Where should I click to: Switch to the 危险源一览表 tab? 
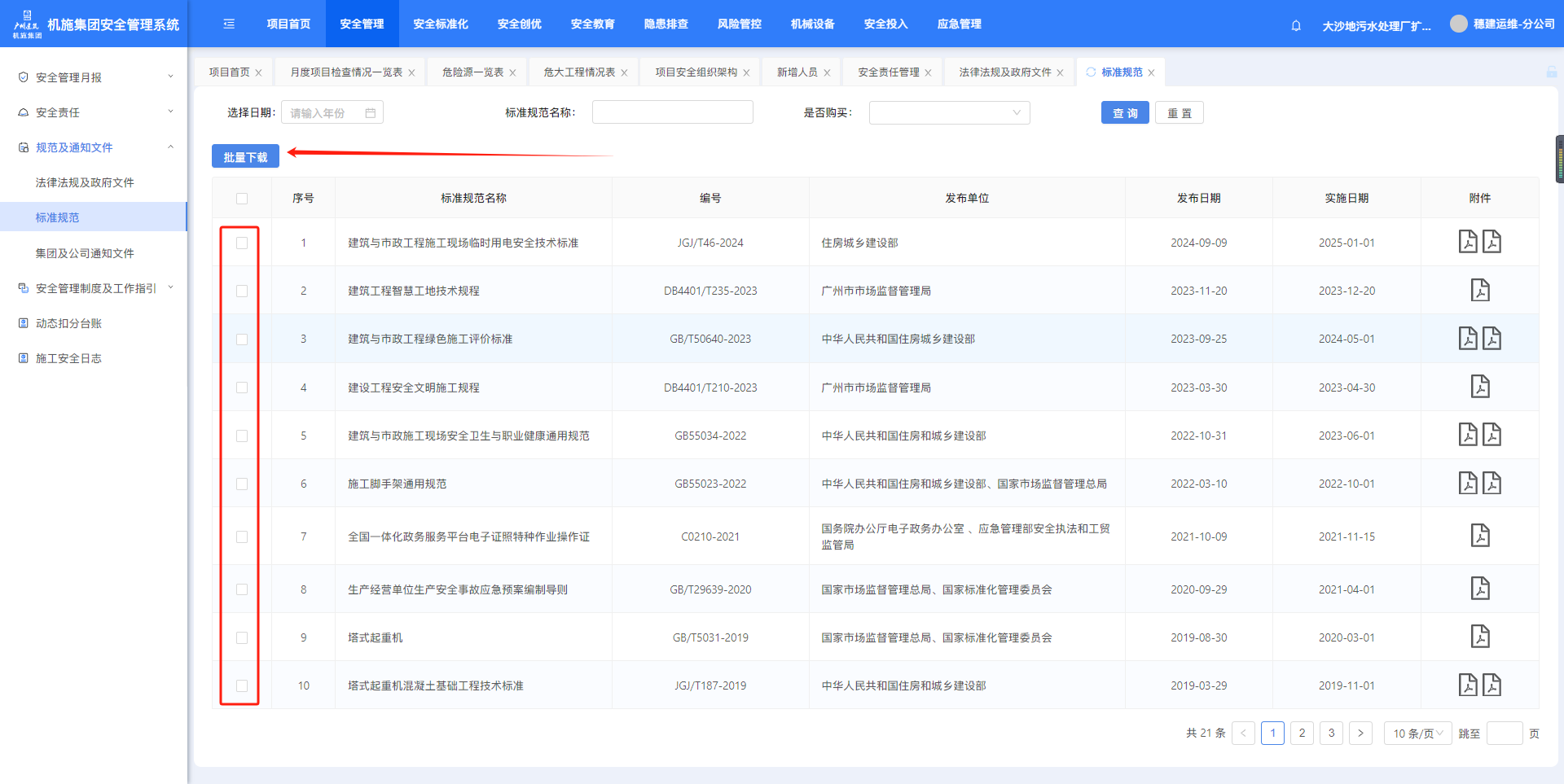[x=472, y=72]
